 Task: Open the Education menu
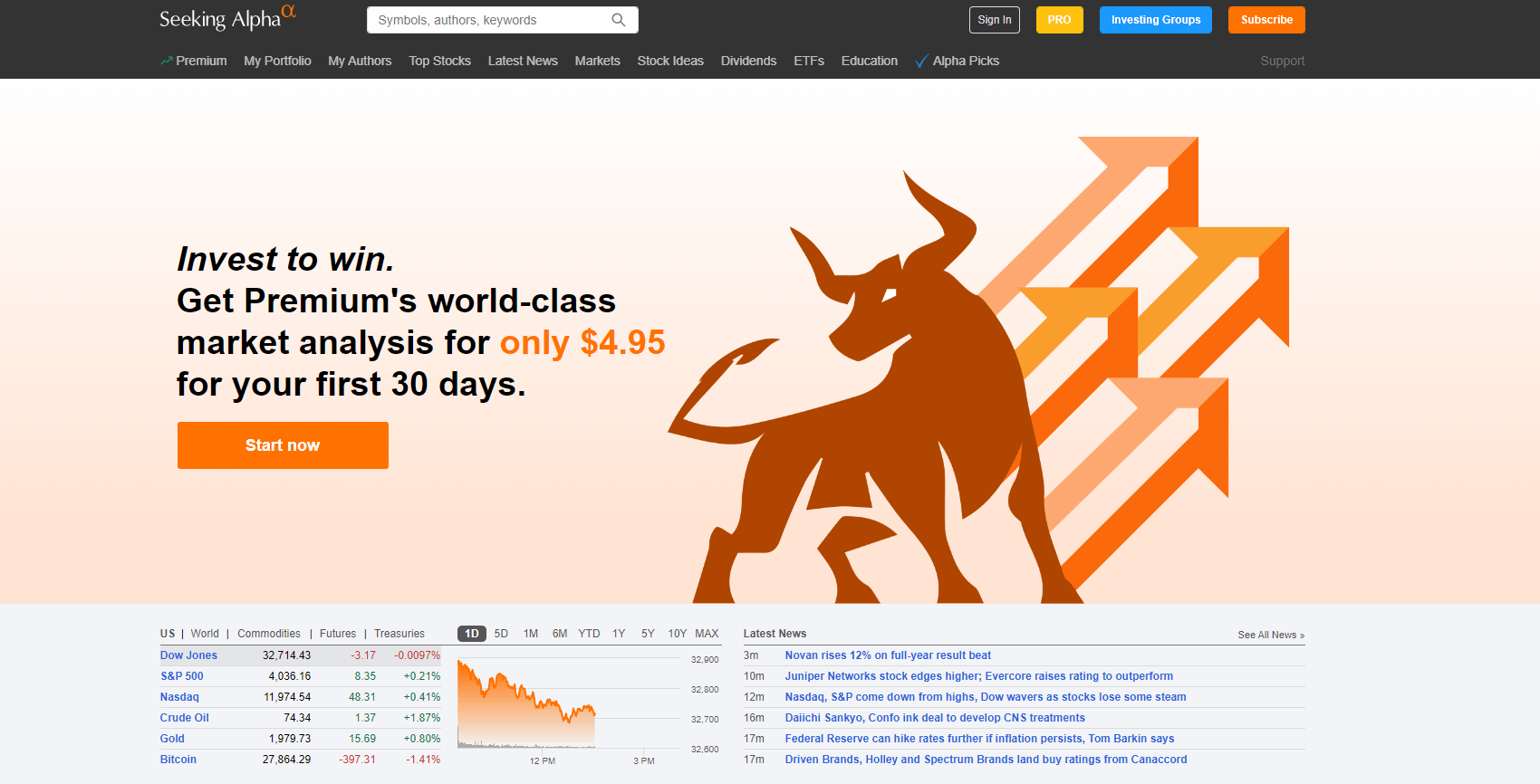[870, 61]
